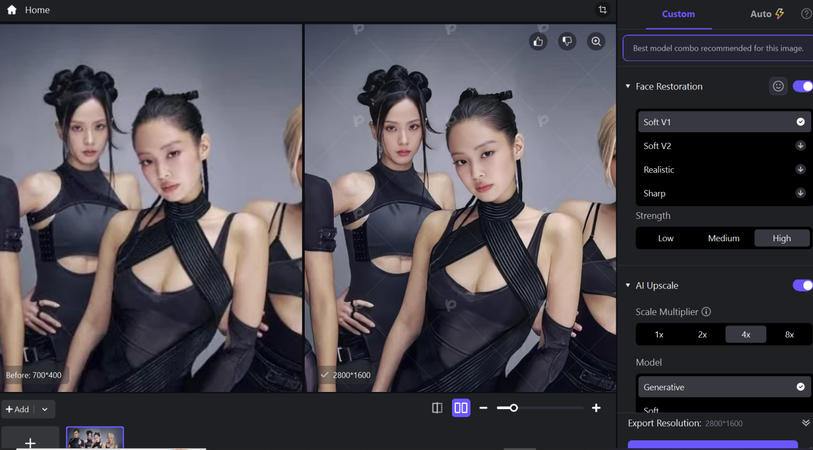Click the Before 700*400 label

pyautogui.click(x=34, y=374)
